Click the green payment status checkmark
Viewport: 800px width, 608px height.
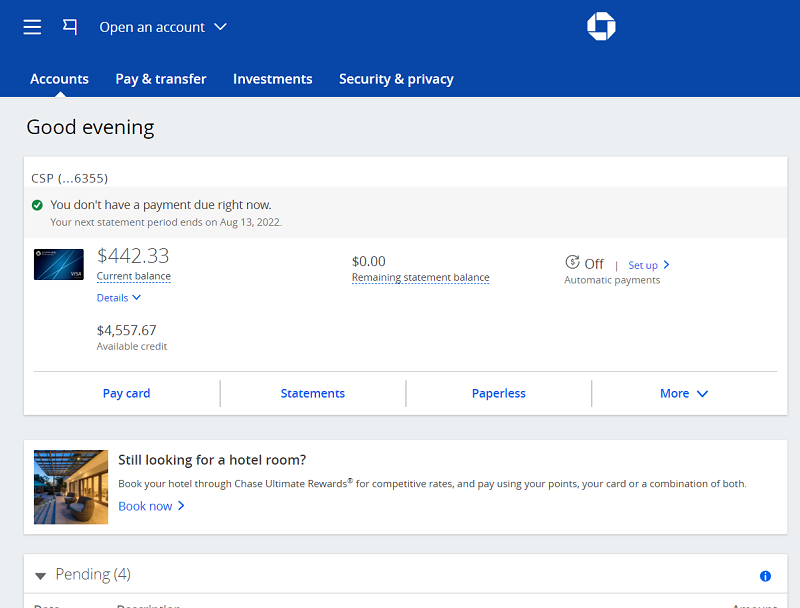37,205
